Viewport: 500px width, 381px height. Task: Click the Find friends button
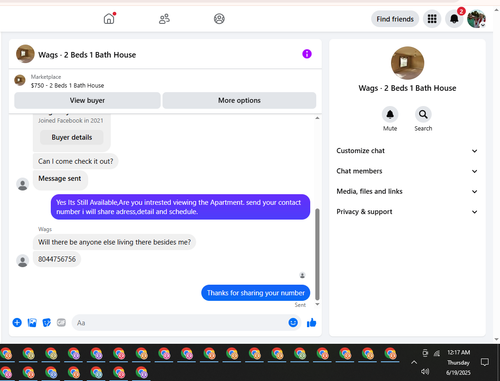pos(395,19)
